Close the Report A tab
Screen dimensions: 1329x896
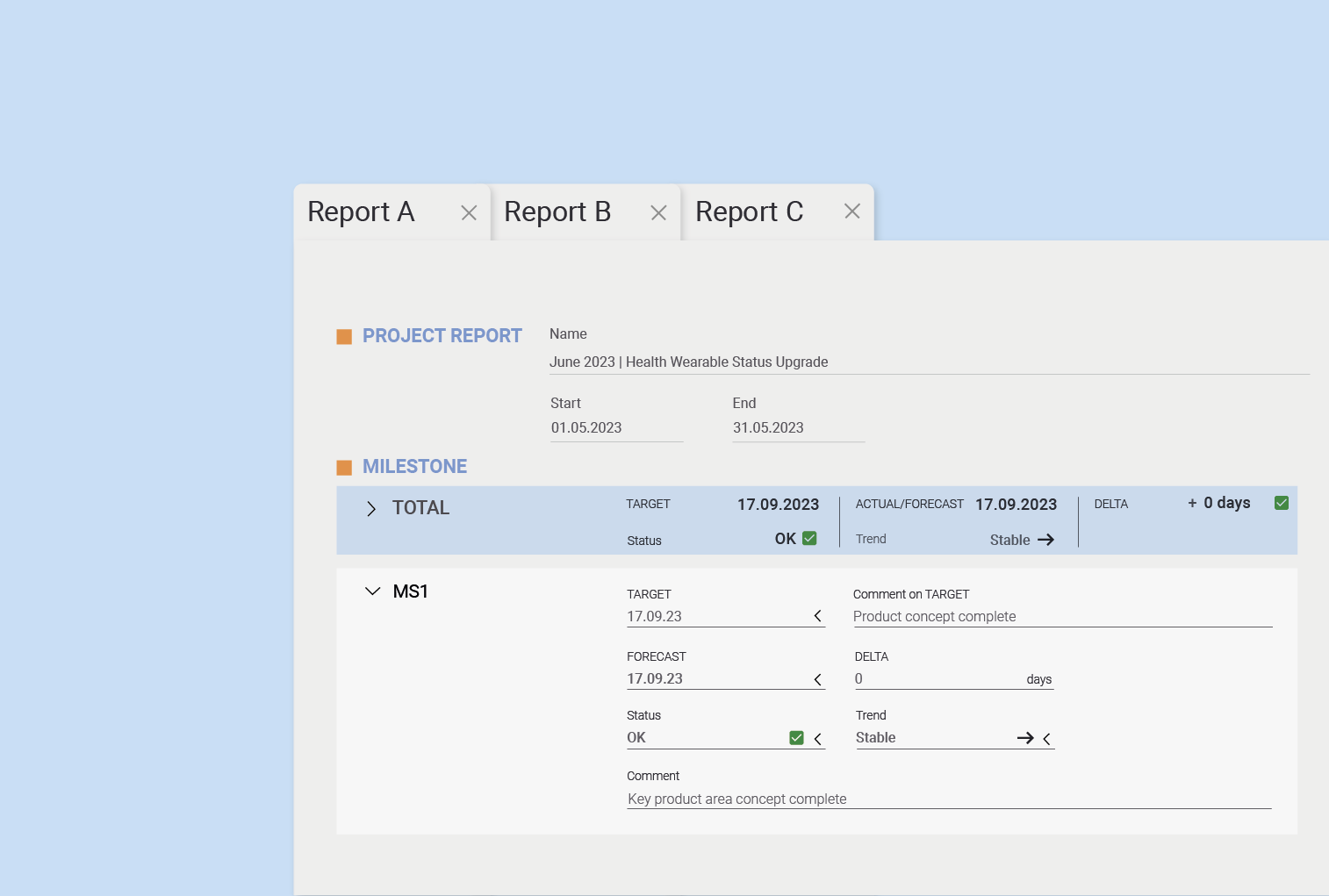click(469, 212)
